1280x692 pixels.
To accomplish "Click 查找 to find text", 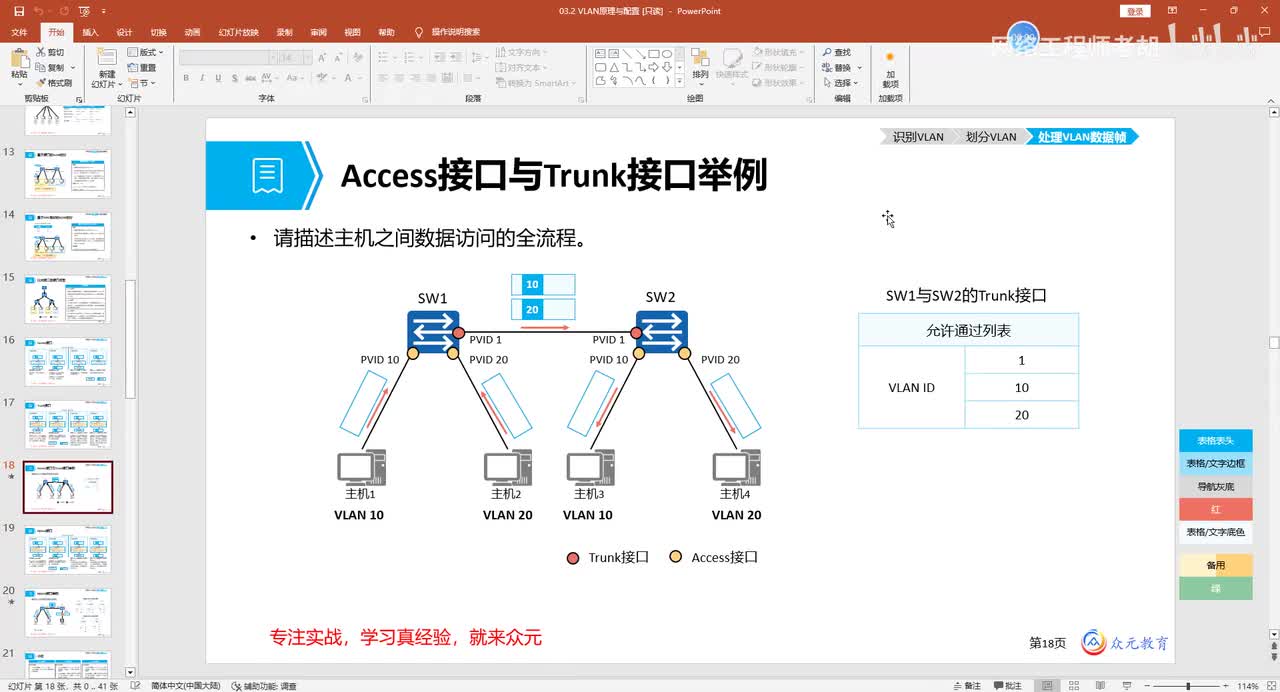I will pos(836,52).
